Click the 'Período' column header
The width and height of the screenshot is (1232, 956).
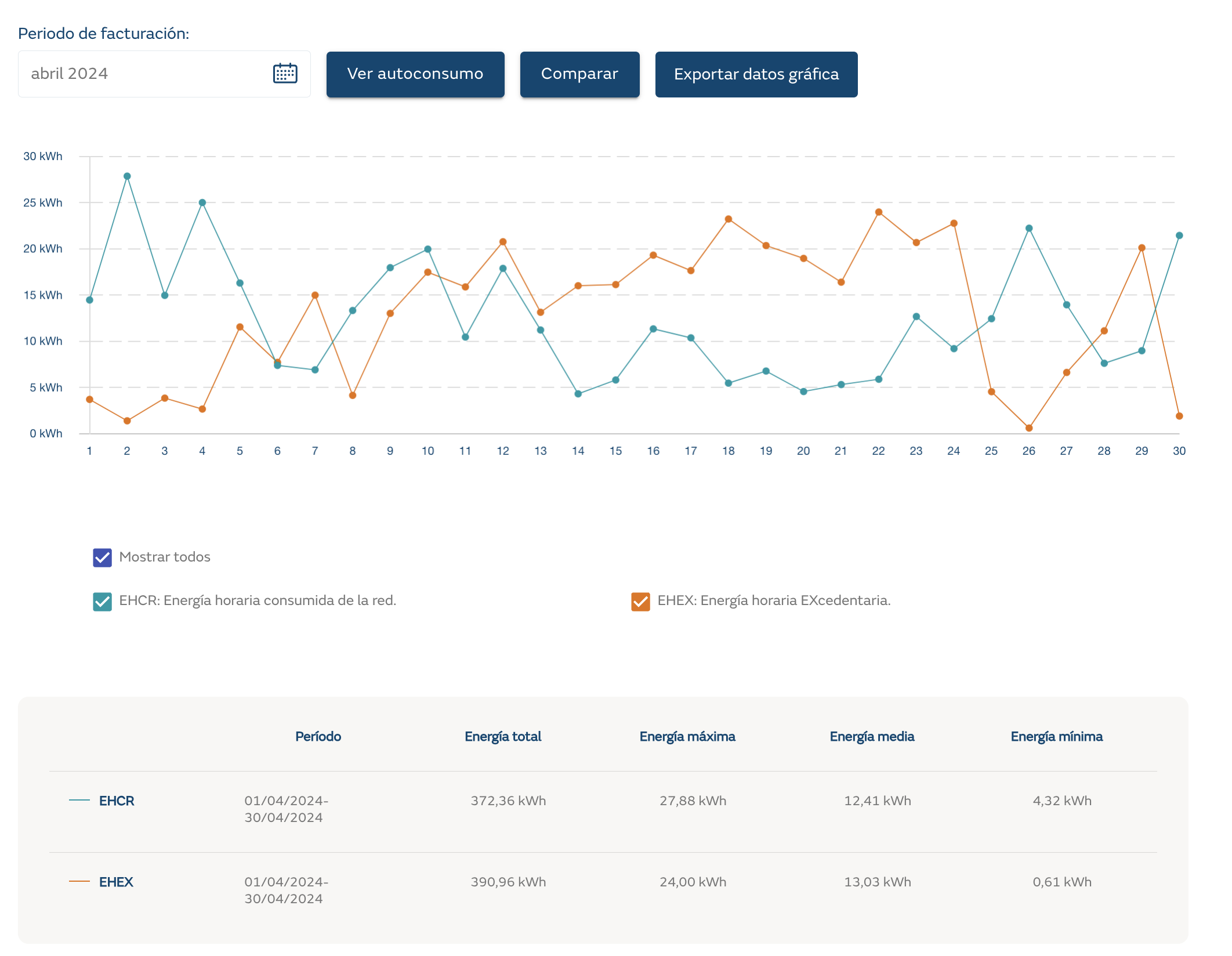tap(318, 737)
